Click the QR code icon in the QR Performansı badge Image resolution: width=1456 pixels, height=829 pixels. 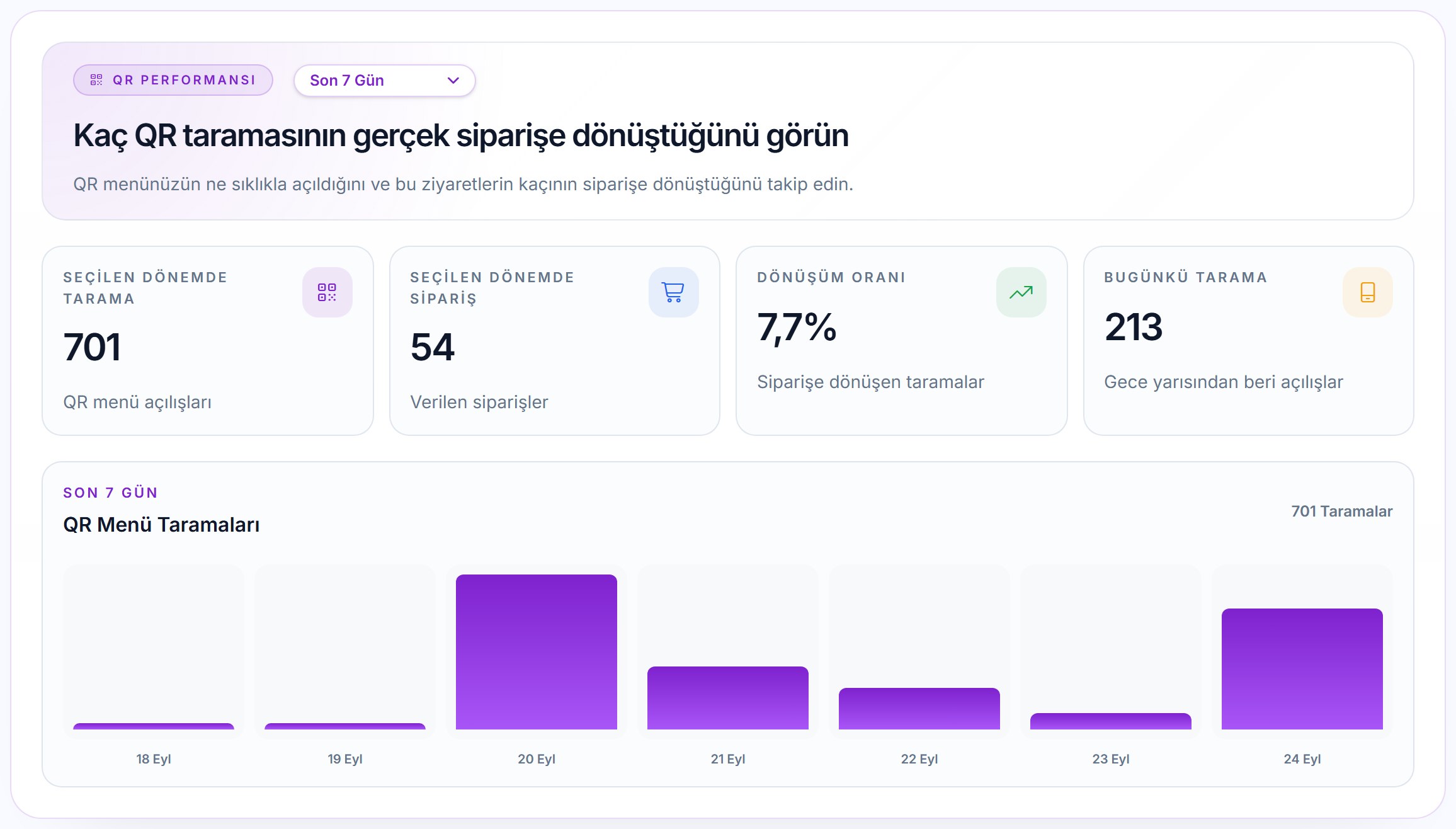point(96,80)
